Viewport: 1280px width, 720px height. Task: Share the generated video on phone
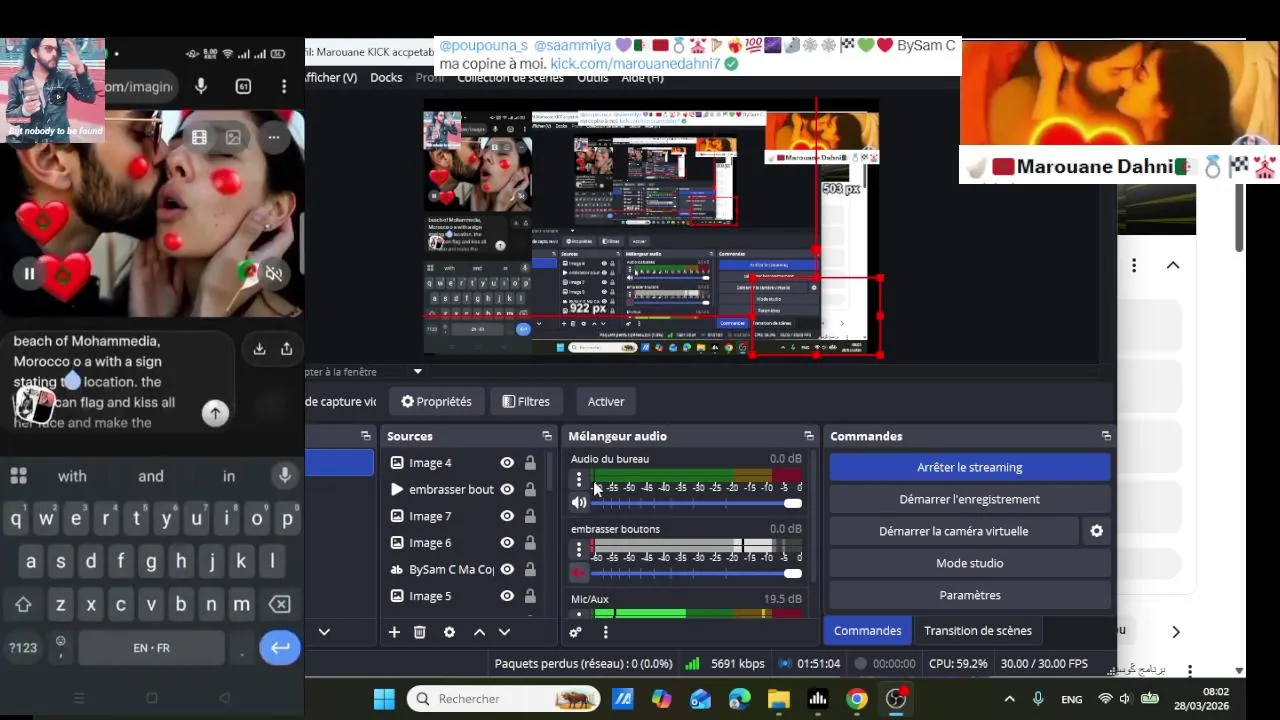pos(286,348)
